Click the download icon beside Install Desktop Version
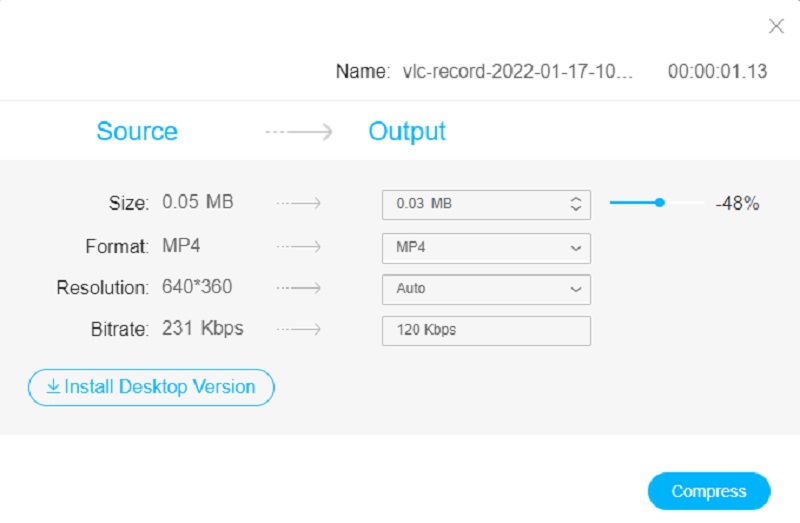800x523 pixels. pyautogui.click(x=53, y=387)
